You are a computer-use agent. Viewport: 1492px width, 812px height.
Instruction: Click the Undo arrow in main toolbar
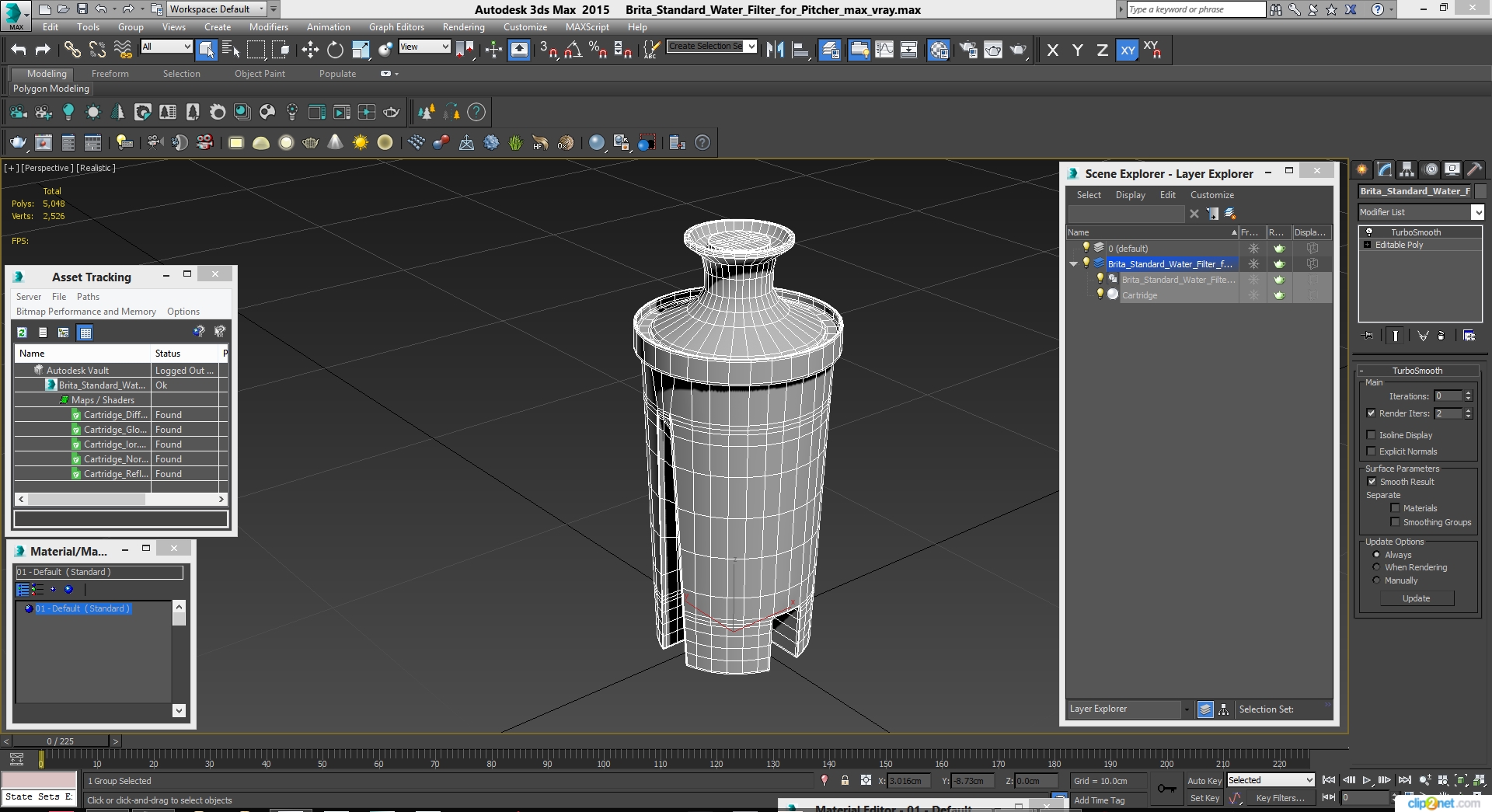pos(18,50)
